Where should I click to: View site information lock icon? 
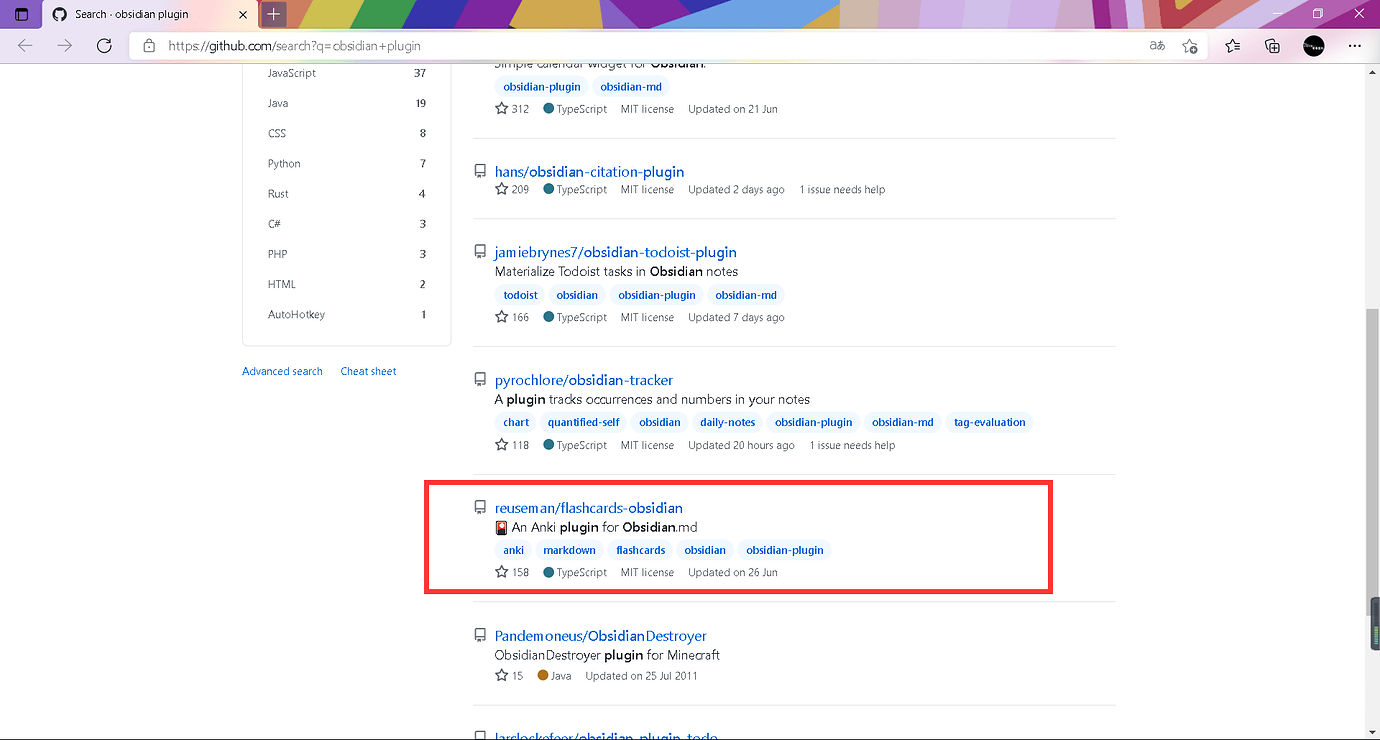(x=149, y=46)
